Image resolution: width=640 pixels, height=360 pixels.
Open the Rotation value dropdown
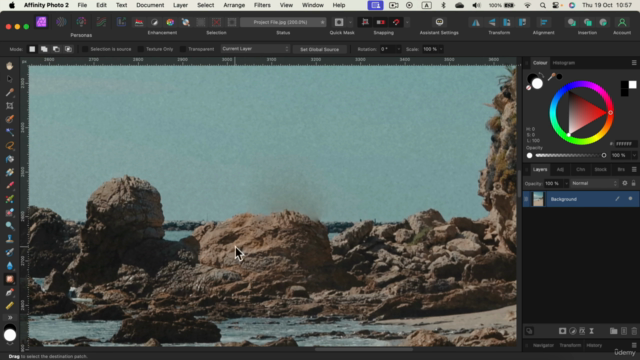pyautogui.click(x=398, y=49)
